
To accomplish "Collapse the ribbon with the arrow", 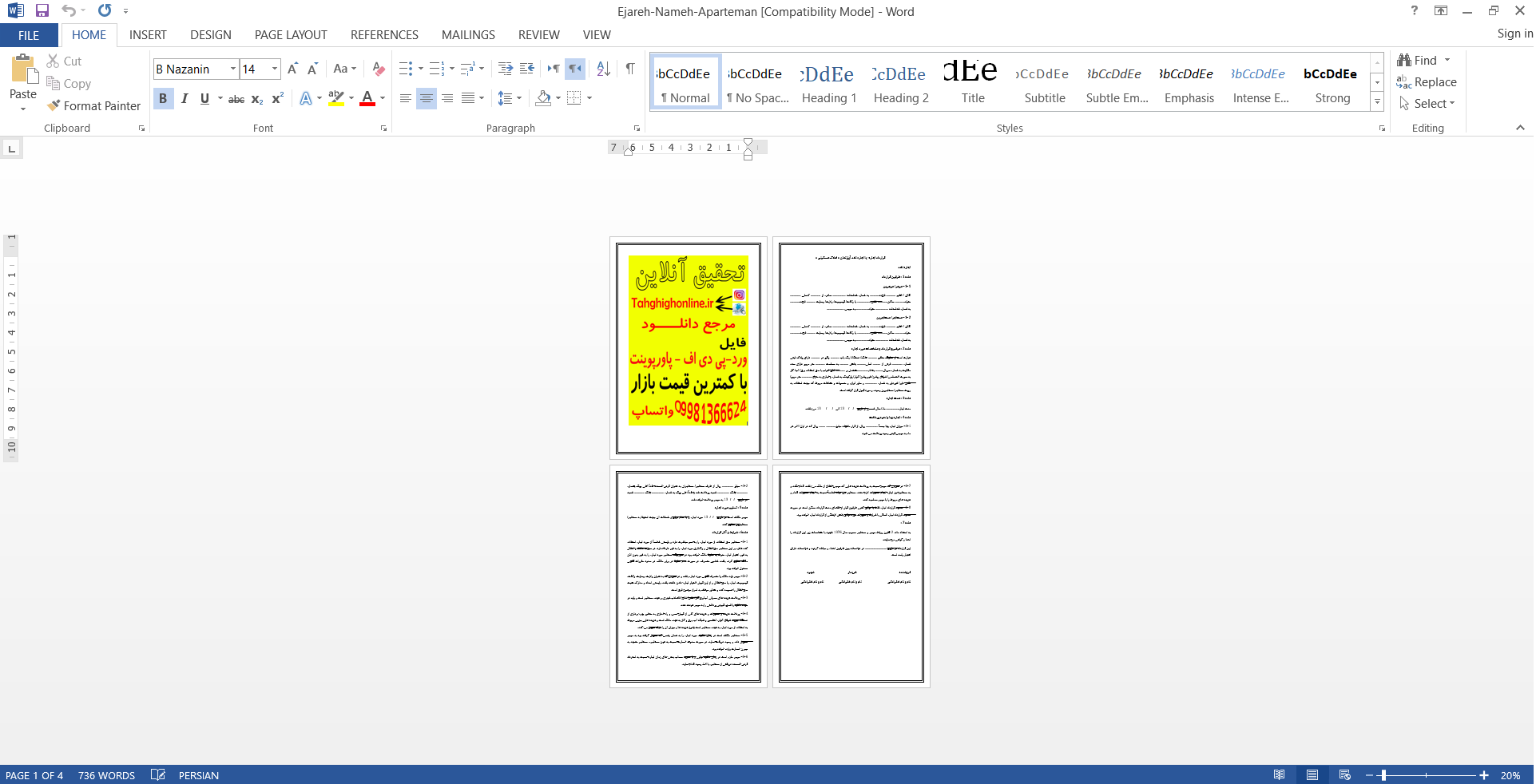I will [x=1520, y=128].
